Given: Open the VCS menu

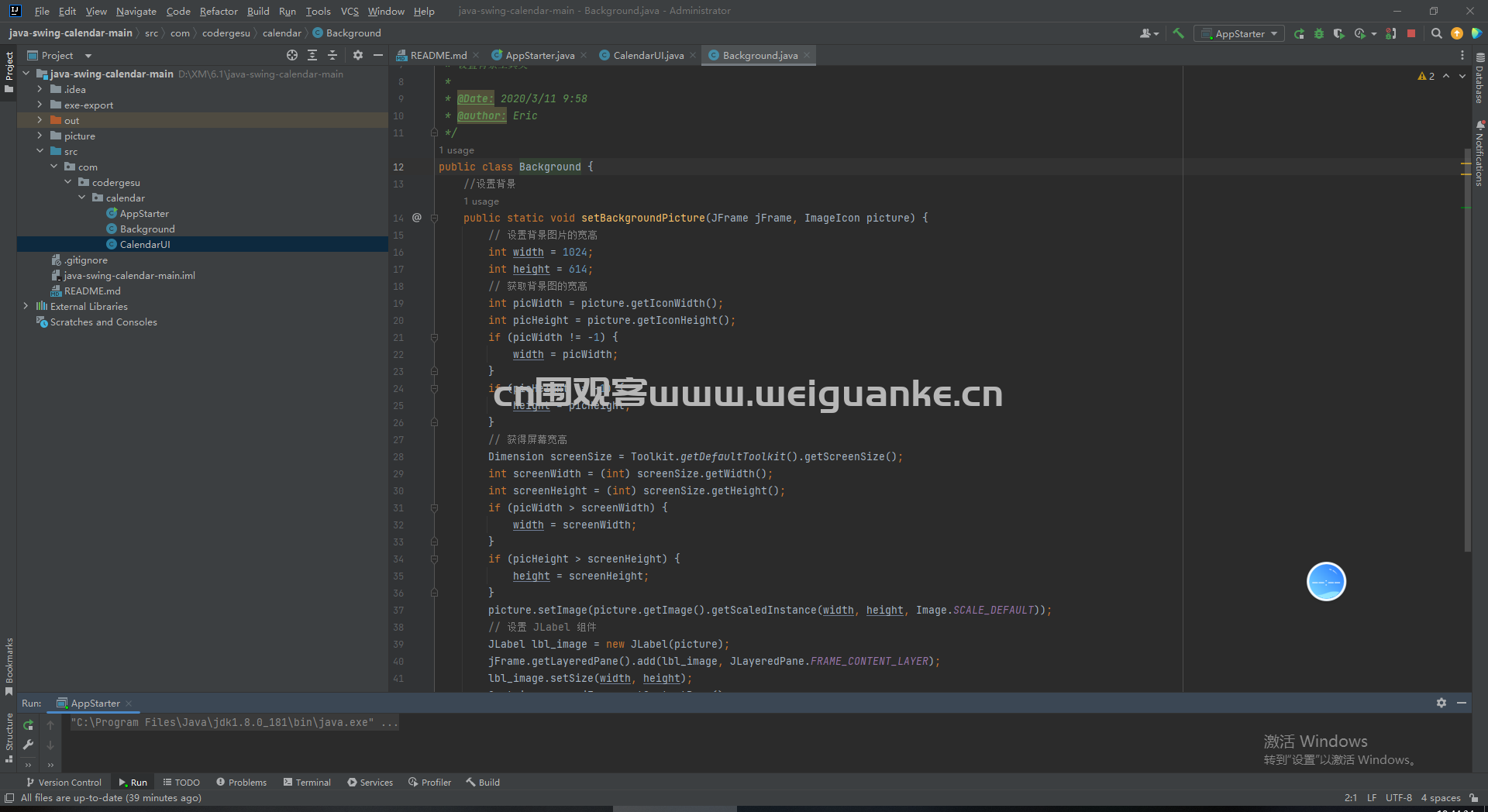Looking at the screenshot, I should coord(350,11).
